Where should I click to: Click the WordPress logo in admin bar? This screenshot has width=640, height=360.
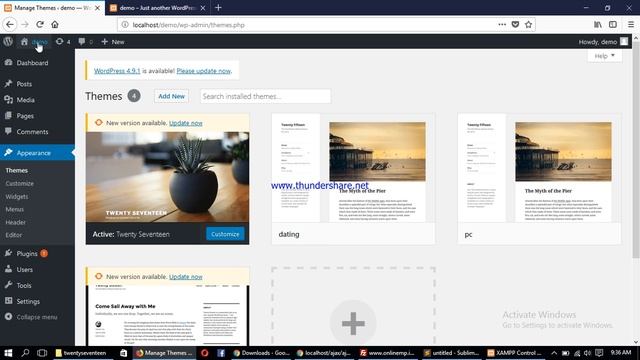point(8,42)
